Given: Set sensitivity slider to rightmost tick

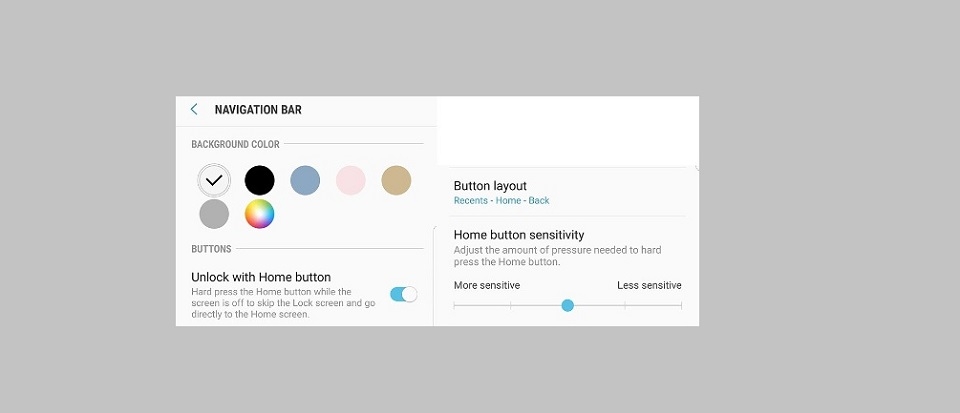Looking at the screenshot, I should click(681, 305).
